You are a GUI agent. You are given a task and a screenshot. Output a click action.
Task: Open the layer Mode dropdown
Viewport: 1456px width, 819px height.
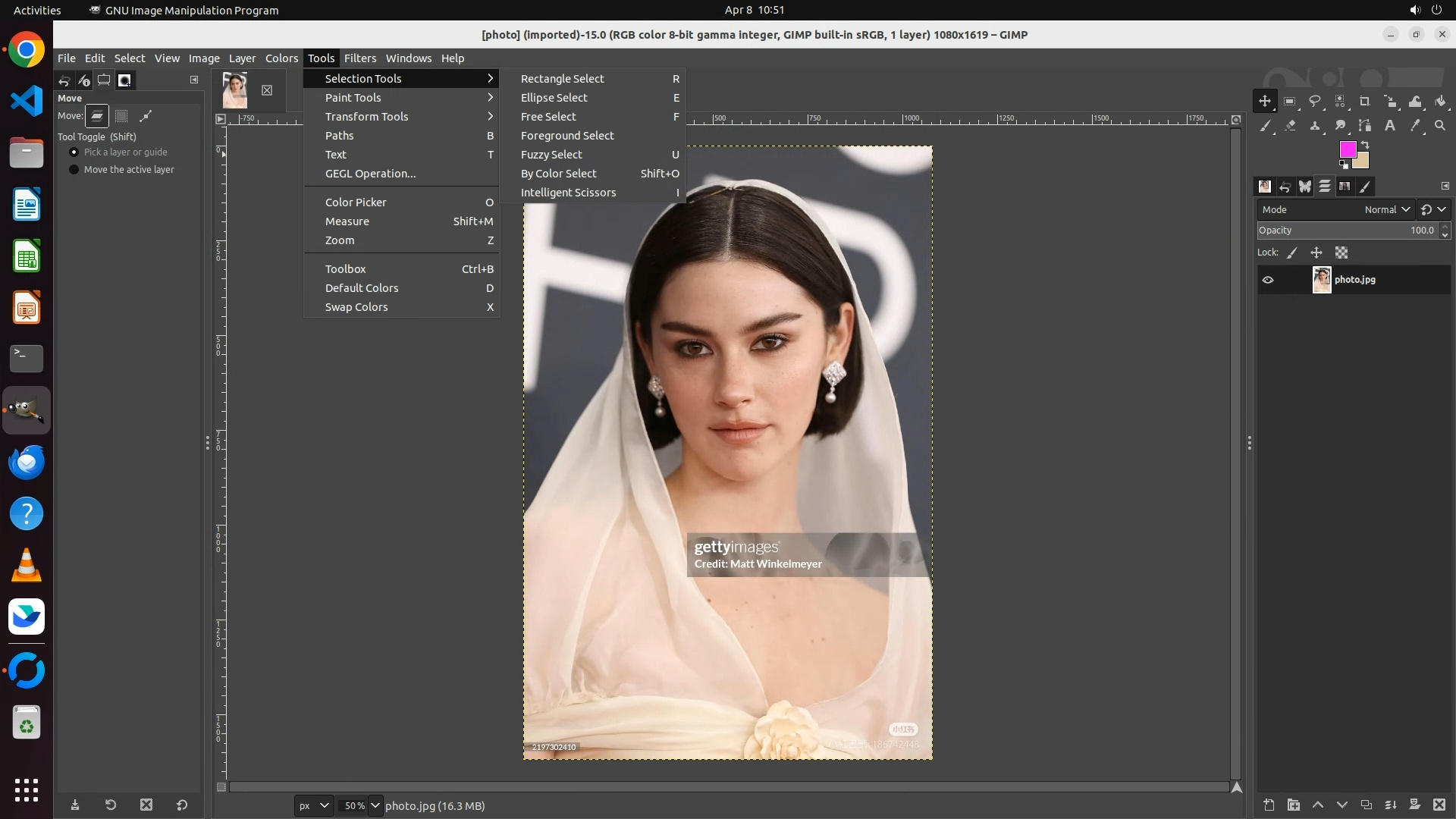coord(1386,210)
